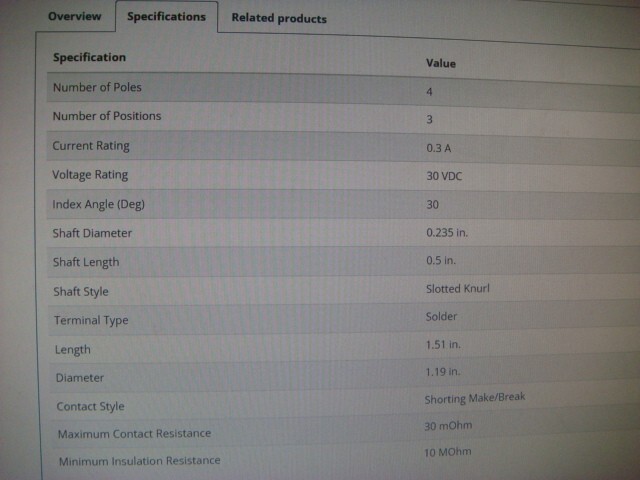The height and width of the screenshot is (480, 640).
Task: Click the Shorting Make/Break value
Action: click(474, 397)
